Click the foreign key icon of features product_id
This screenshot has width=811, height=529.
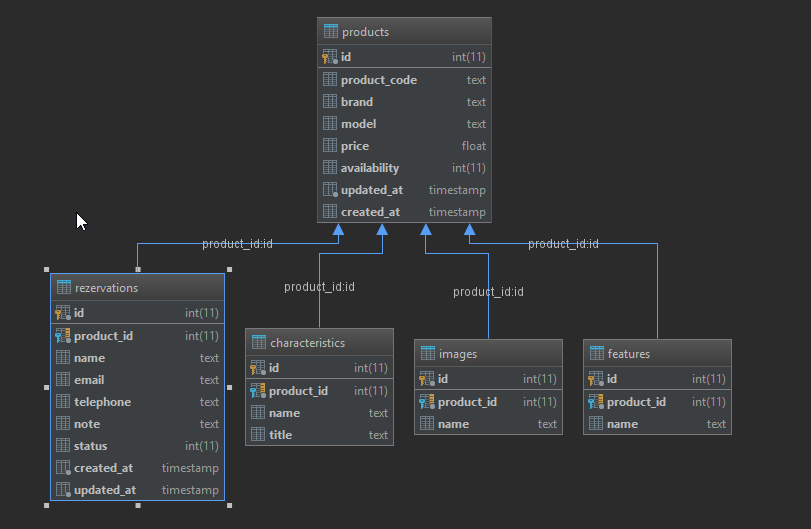pyautogui.click(x=596, y=402)
